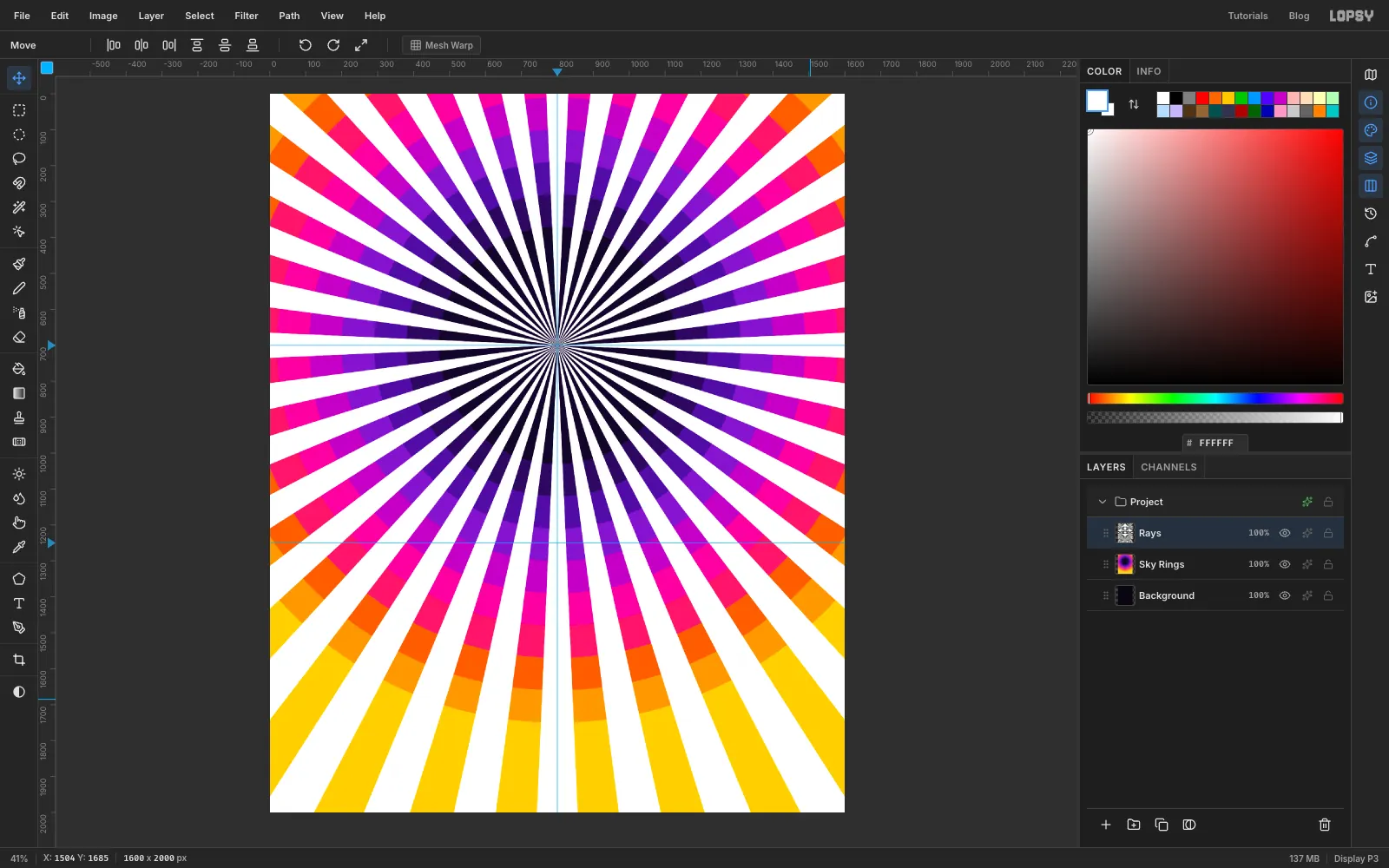Lock the Background layer
The width and height of the screenshot is (1389, 868).
[1328, 595]
